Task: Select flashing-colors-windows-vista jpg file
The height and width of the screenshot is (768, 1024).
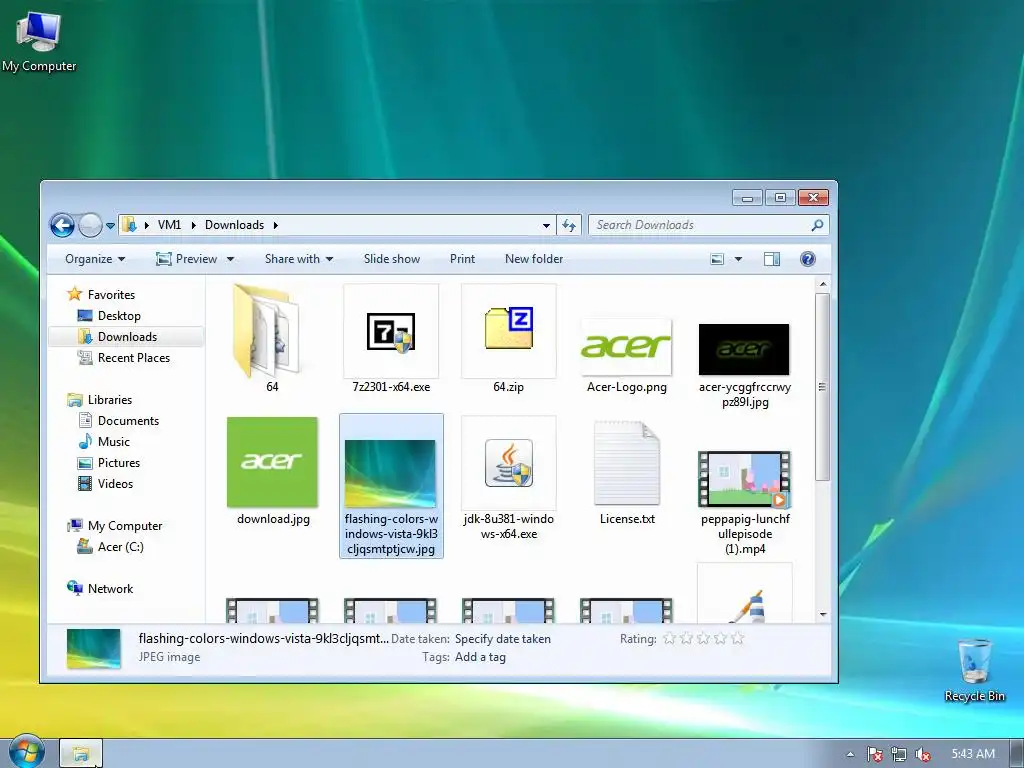Action: pos(391,486)
